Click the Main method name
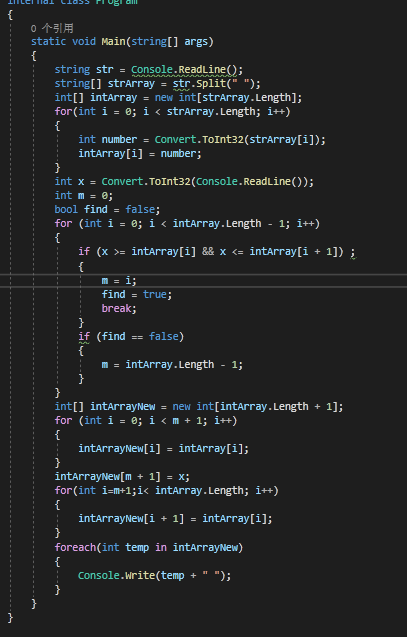This screenshot has width=407, height=637. (x=113, y=41)
